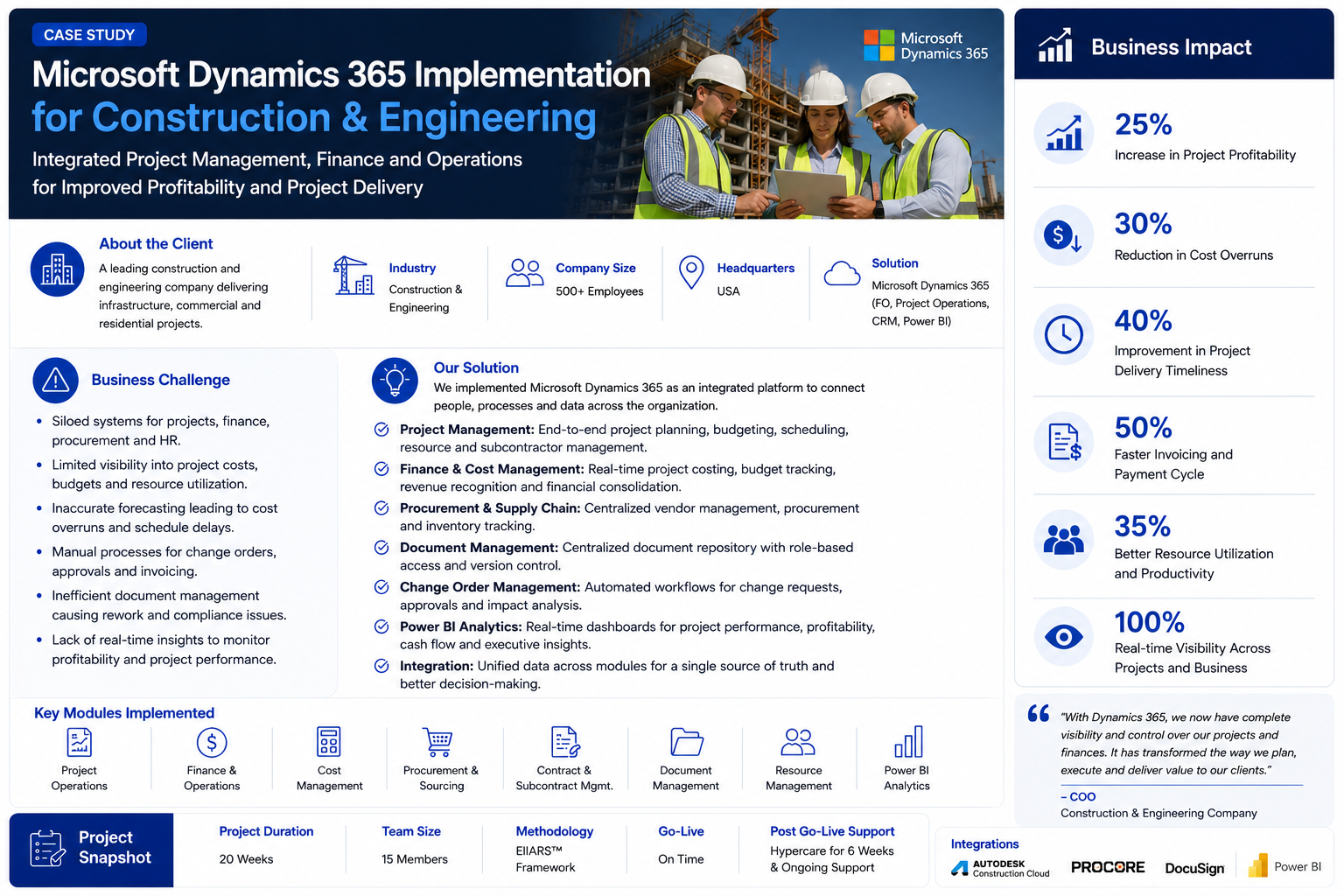Screen dimensions: 1344x896
Task: Click the people icon for Resource Utilization
Action: (x=1064, y=539)
